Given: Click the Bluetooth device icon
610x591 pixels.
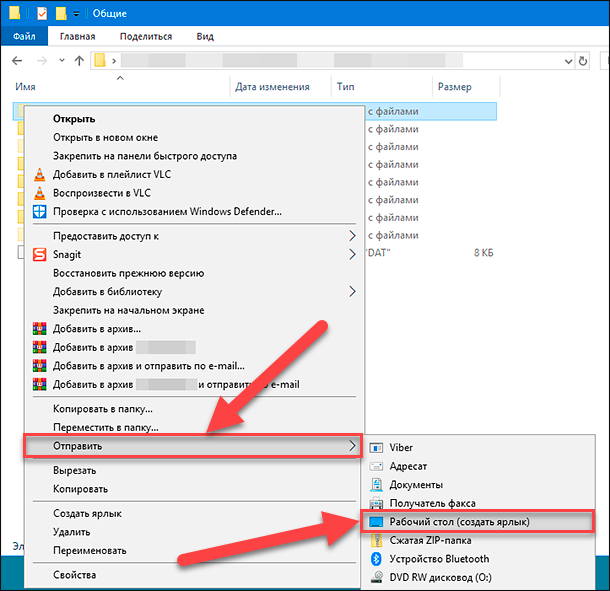Looking at the screenshot, I should click(376, 559).
